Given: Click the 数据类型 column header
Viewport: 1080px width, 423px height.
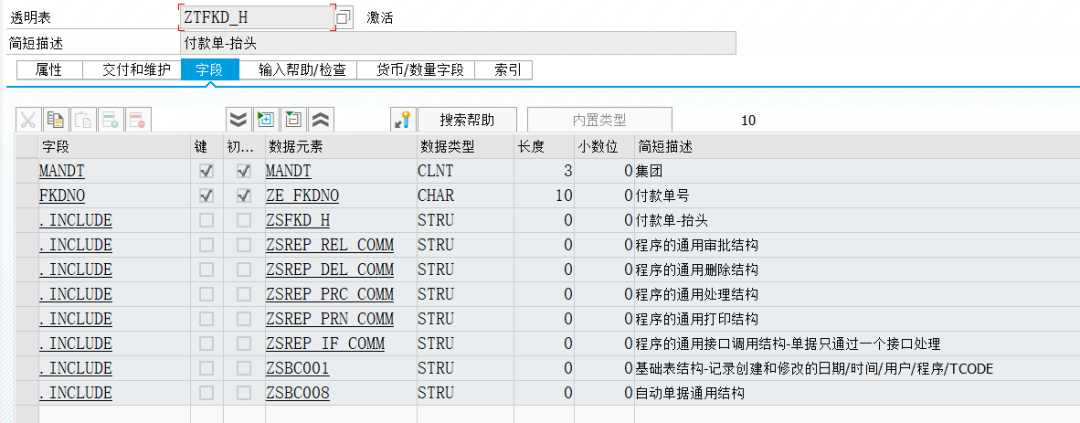Looking at the screenshot, I should [x=464, y=147].
